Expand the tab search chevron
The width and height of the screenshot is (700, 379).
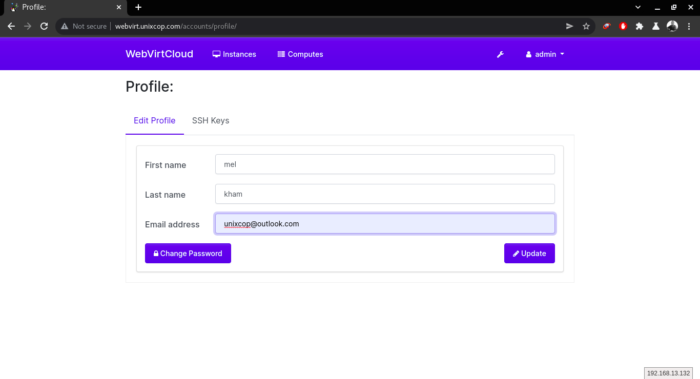pyautogui.click(x=638, y=7)
